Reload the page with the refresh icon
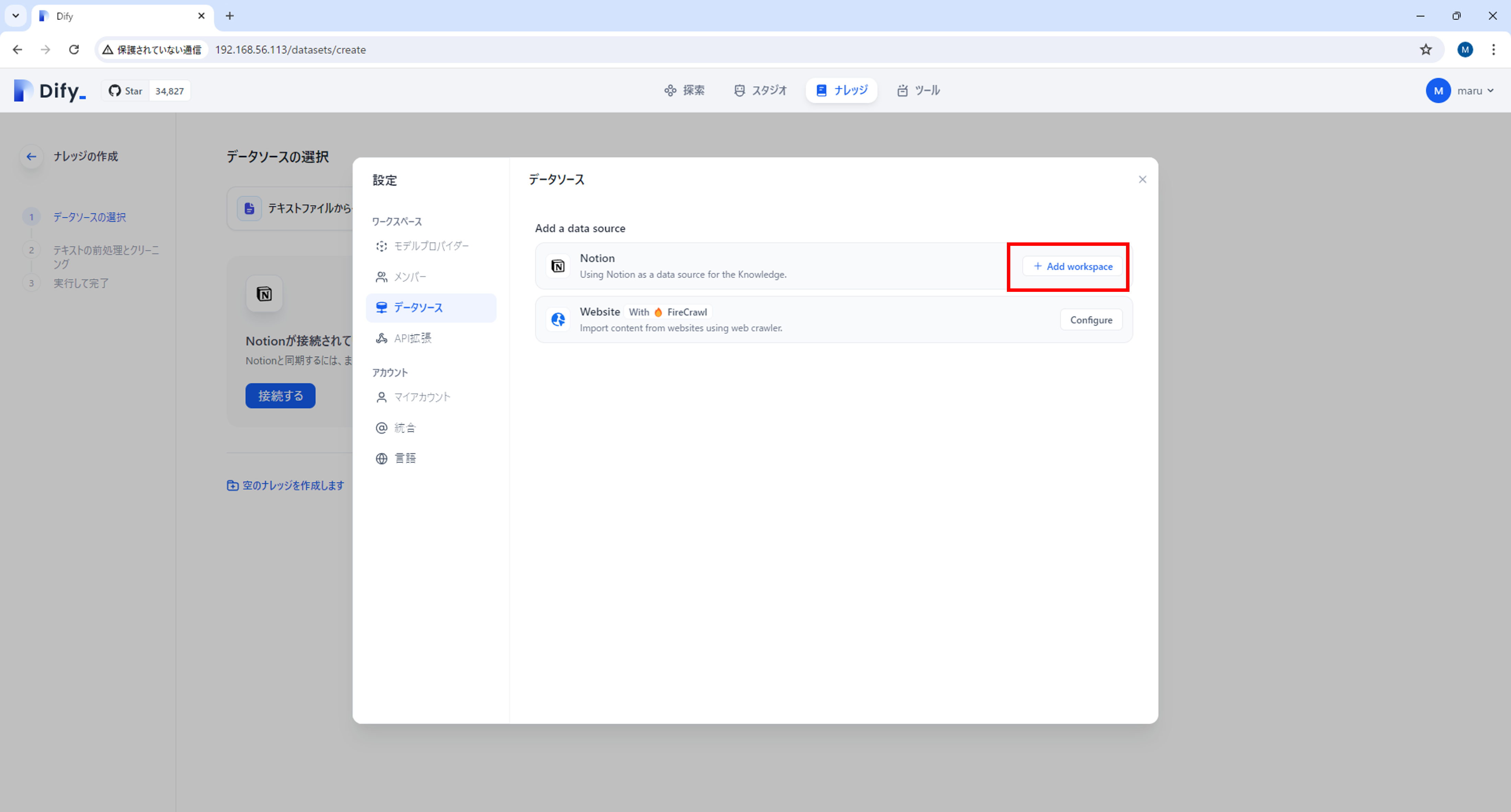The width and height of the screenshot is (1511, 812). (x=74, y=50)
